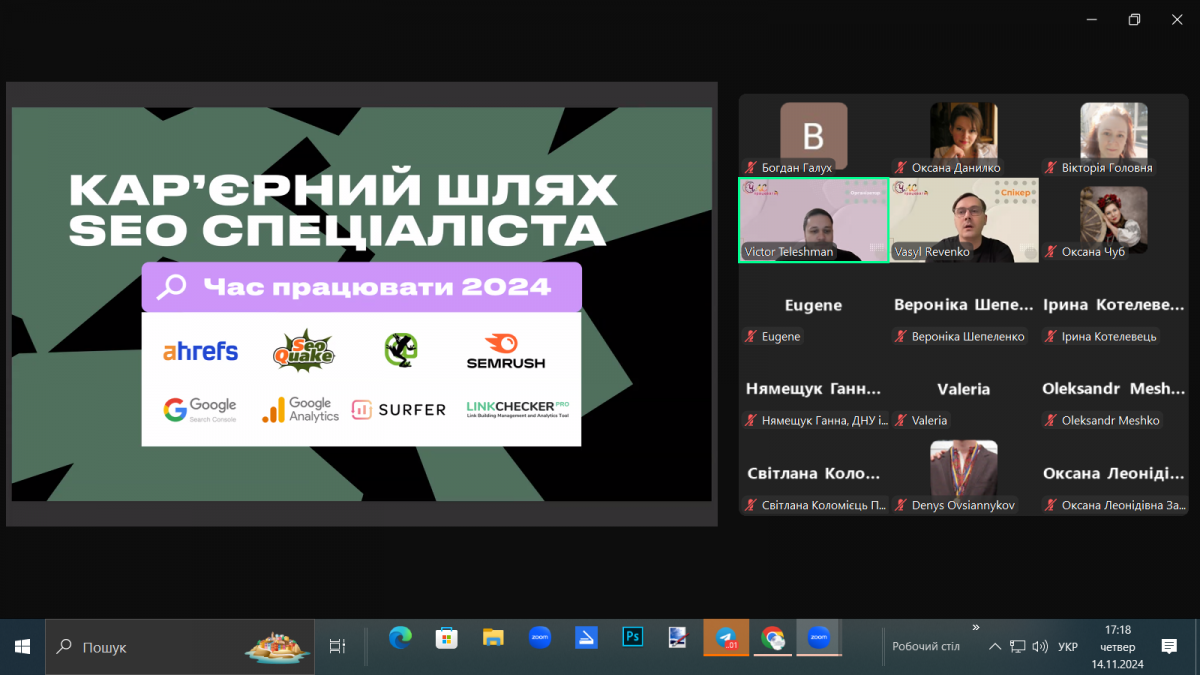The width and height of the screenshot is (1200, 675).
Task: Open Photoshop from the taskbar
Action: [632, 637]
